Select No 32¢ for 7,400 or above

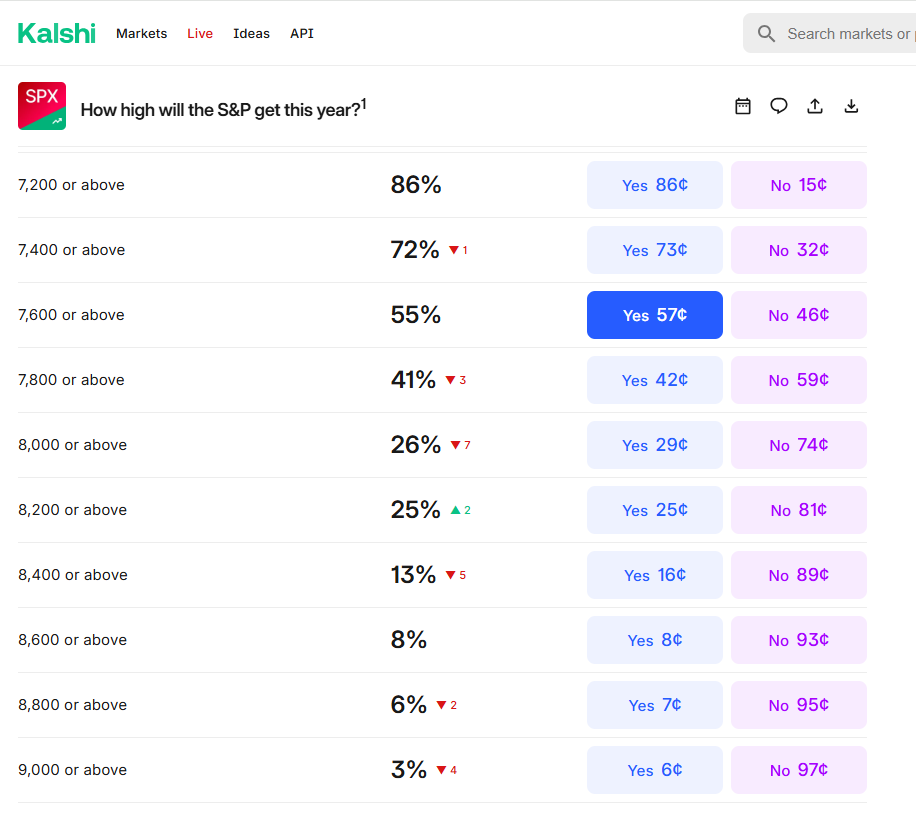coord(799,250)
